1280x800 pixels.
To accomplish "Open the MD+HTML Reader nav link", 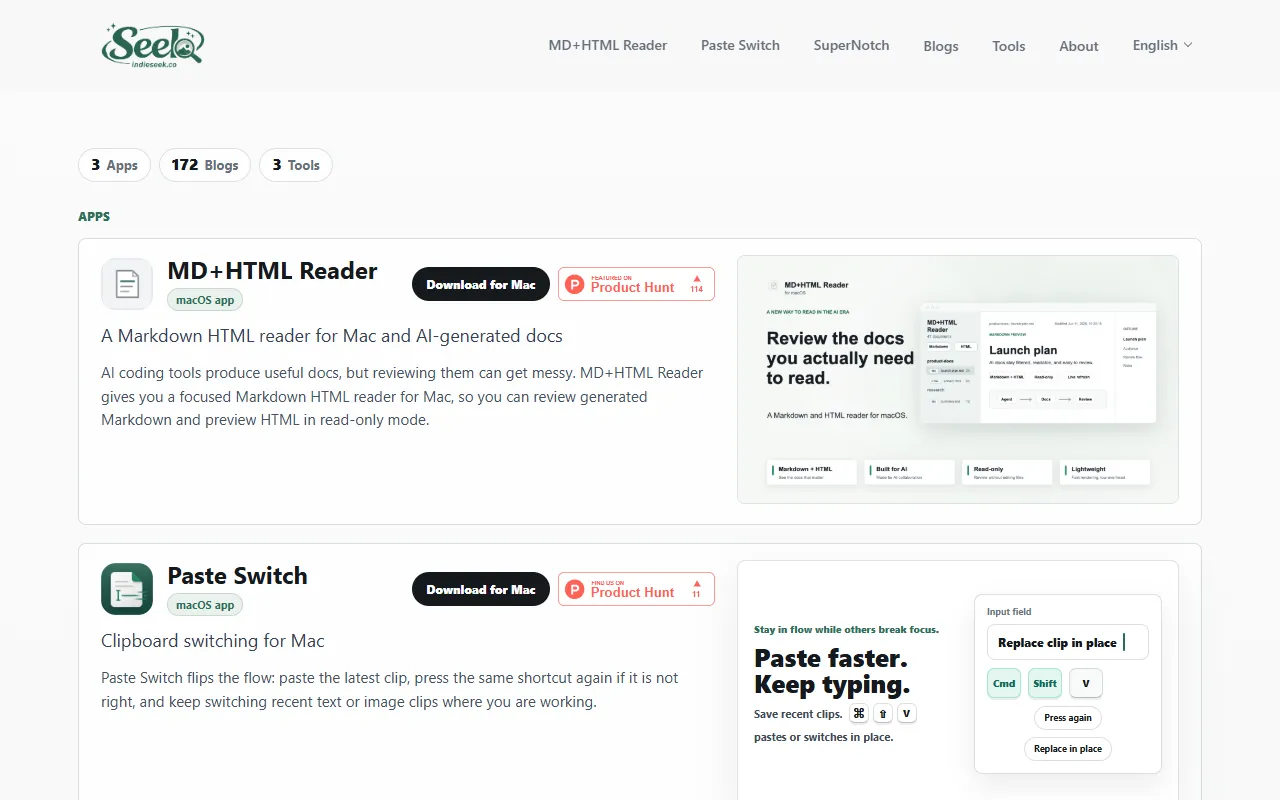I will coord(608,45).
